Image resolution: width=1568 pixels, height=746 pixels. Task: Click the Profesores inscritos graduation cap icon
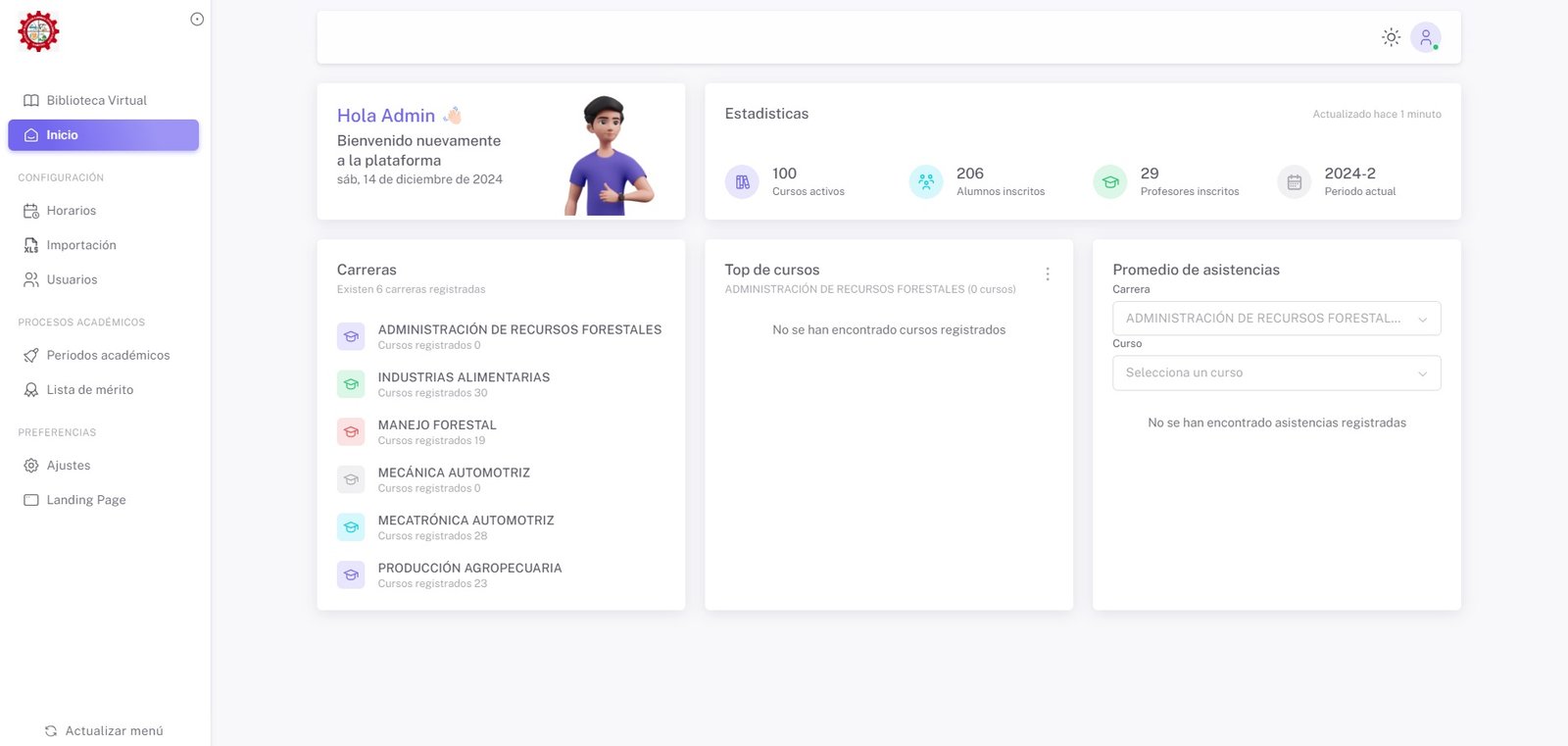pyautogui.click(x=1110, y=181)
